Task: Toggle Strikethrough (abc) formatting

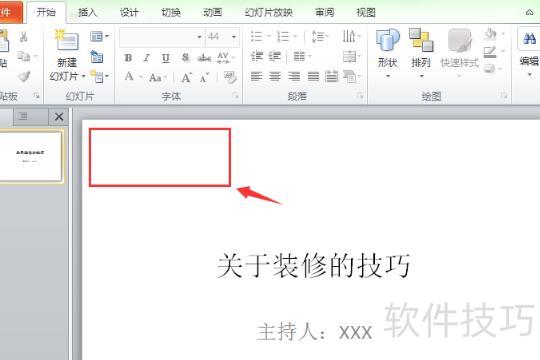Action: point(204,58)
